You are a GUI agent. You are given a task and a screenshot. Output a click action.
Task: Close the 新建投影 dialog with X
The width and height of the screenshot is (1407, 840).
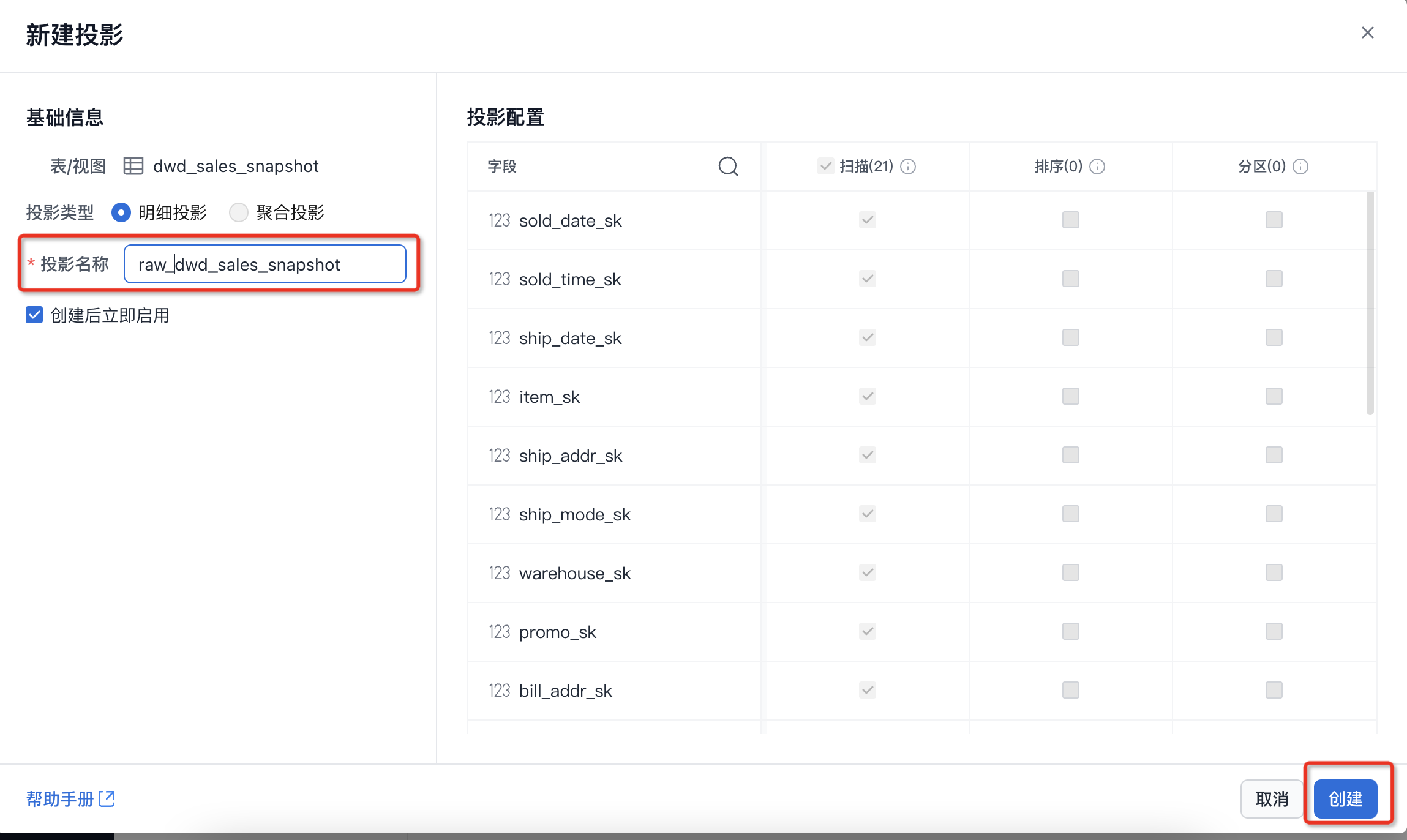pyautogui.click(x=1367, y=33)
